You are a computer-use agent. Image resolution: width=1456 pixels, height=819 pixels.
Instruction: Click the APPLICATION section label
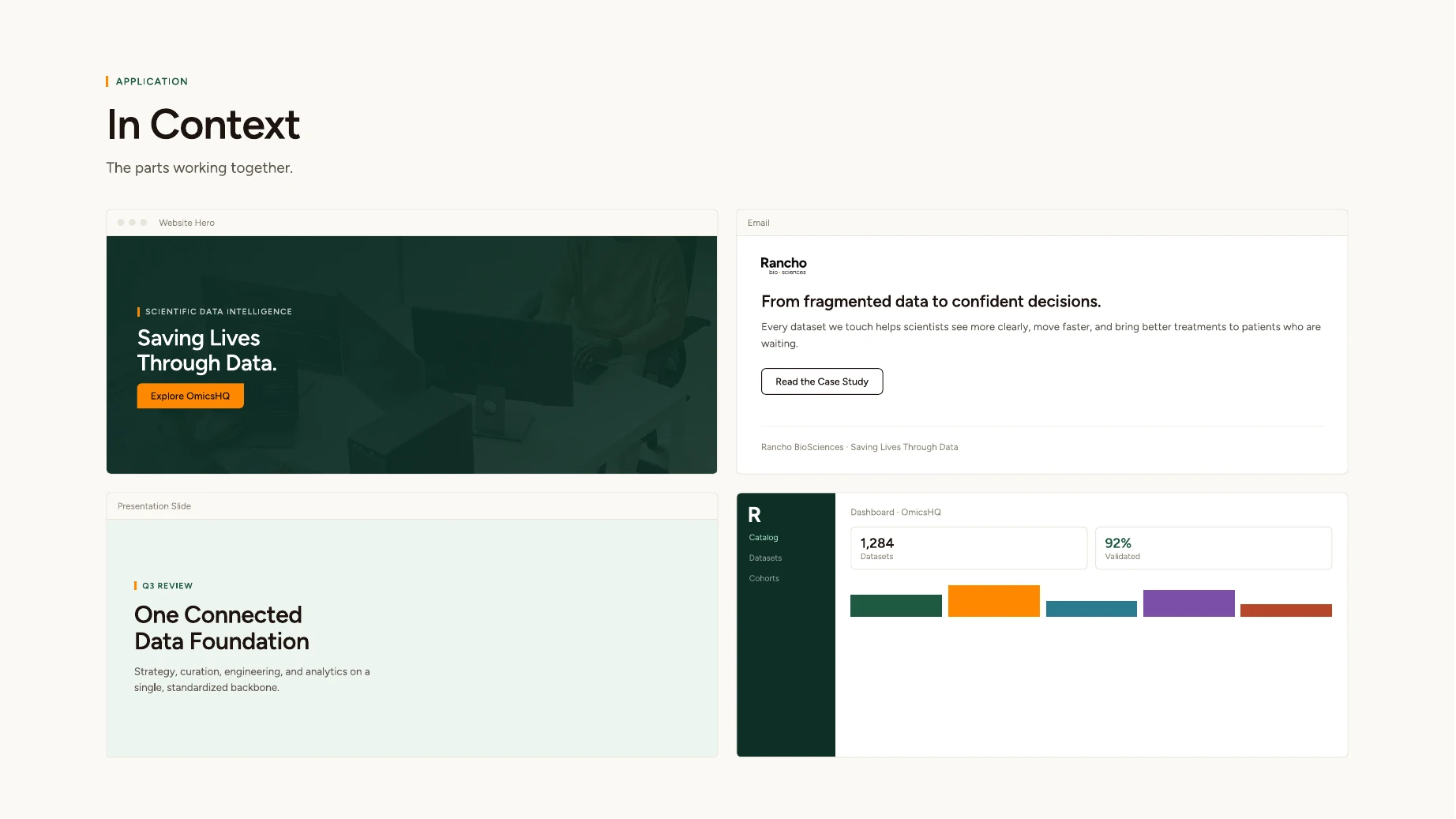[x=152, y=81]
